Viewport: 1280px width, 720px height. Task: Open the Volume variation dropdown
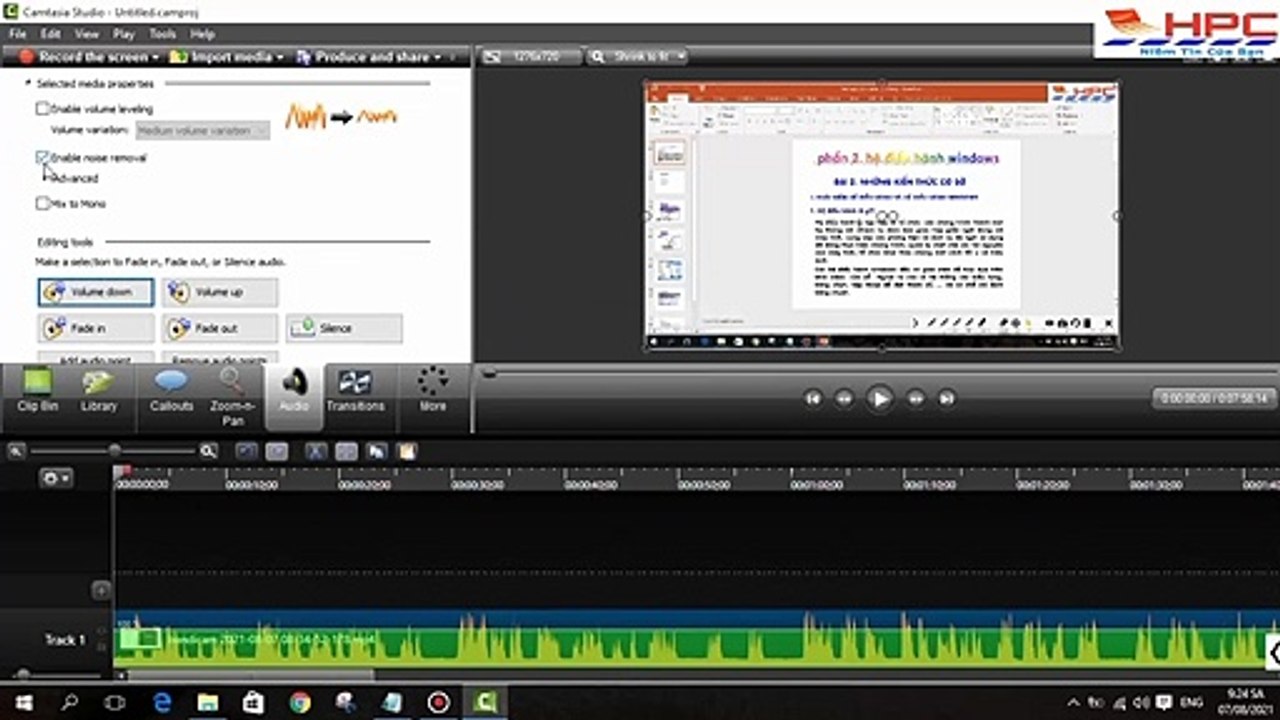pos(202,130)
